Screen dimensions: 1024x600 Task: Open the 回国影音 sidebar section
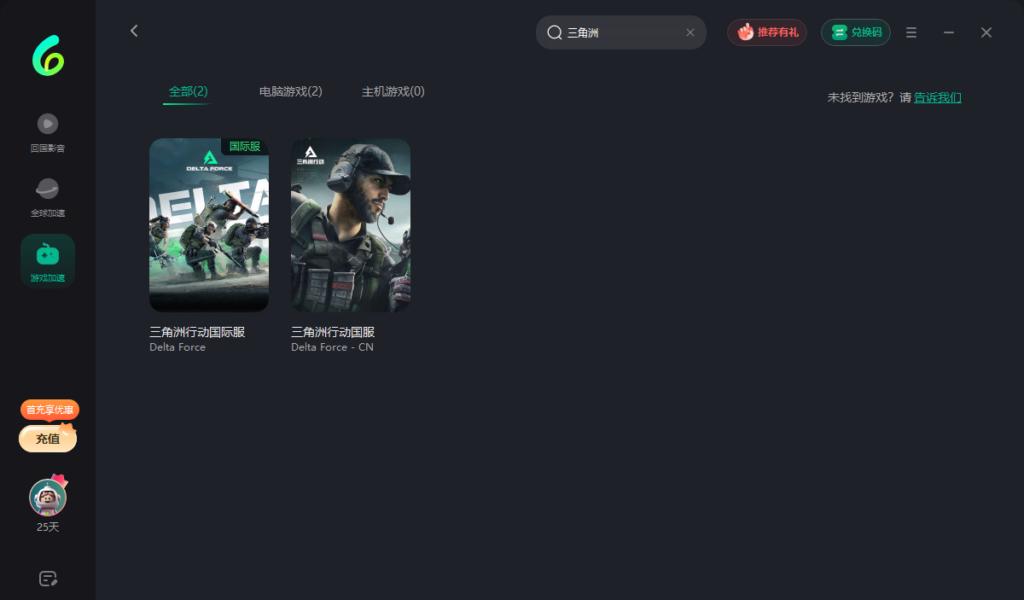coord(47,133)
